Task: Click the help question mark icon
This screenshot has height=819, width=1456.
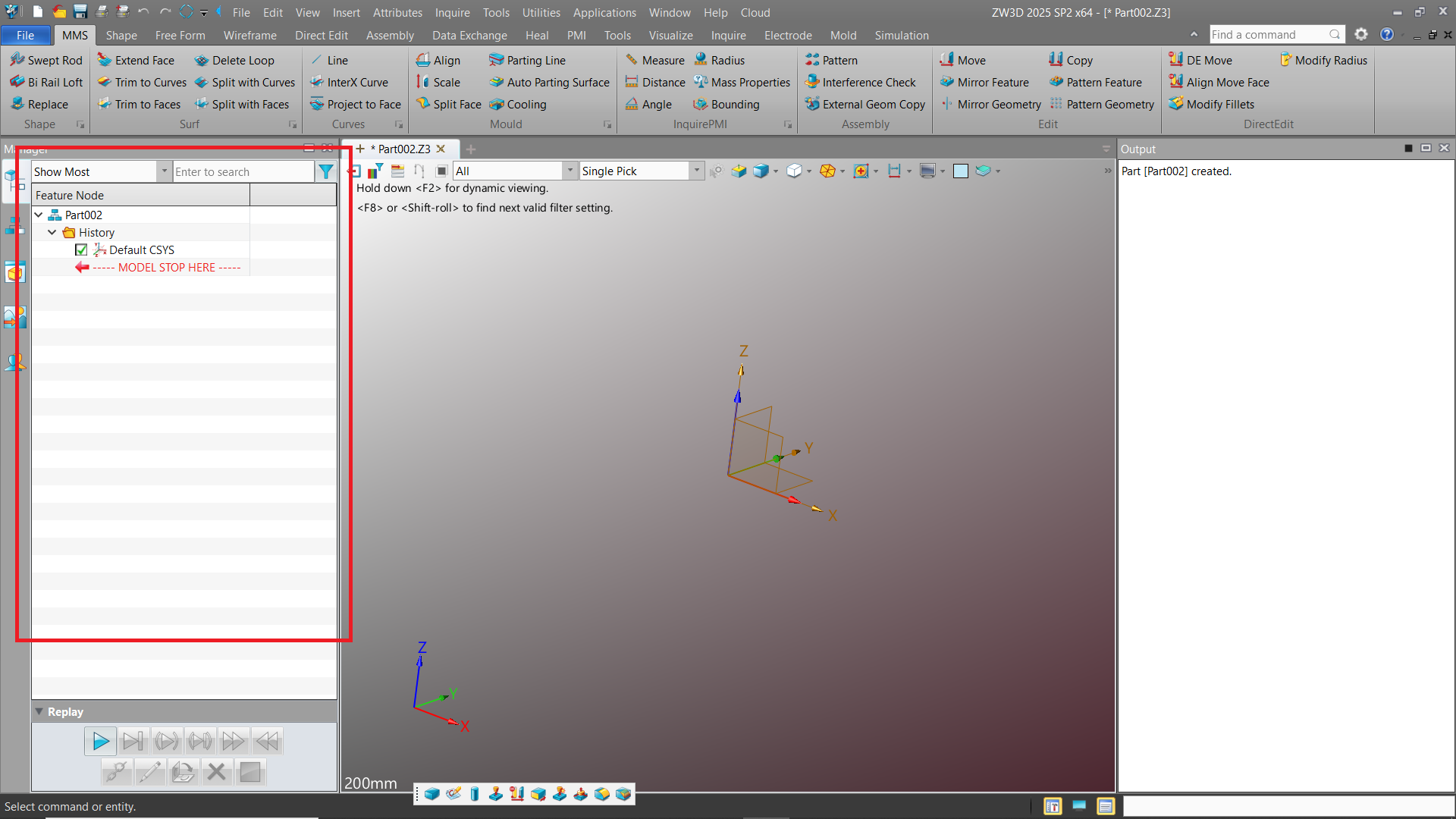Action: pyautogui.click(x=1387, y=34)
